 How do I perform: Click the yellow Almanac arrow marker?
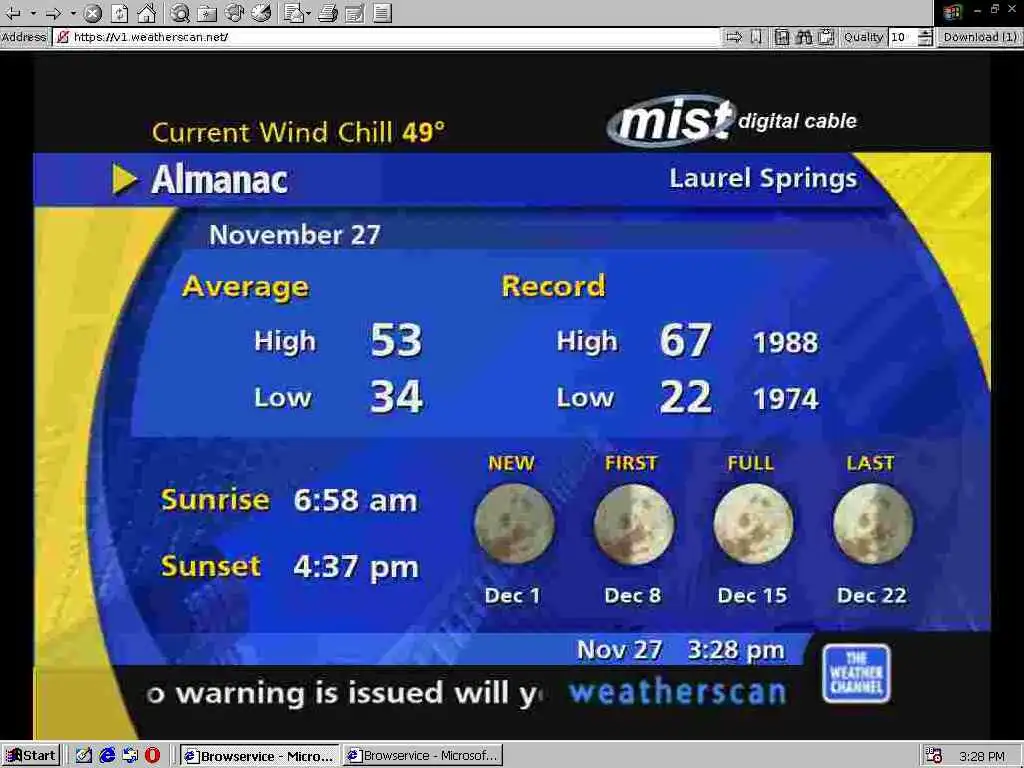coord(124,179)
